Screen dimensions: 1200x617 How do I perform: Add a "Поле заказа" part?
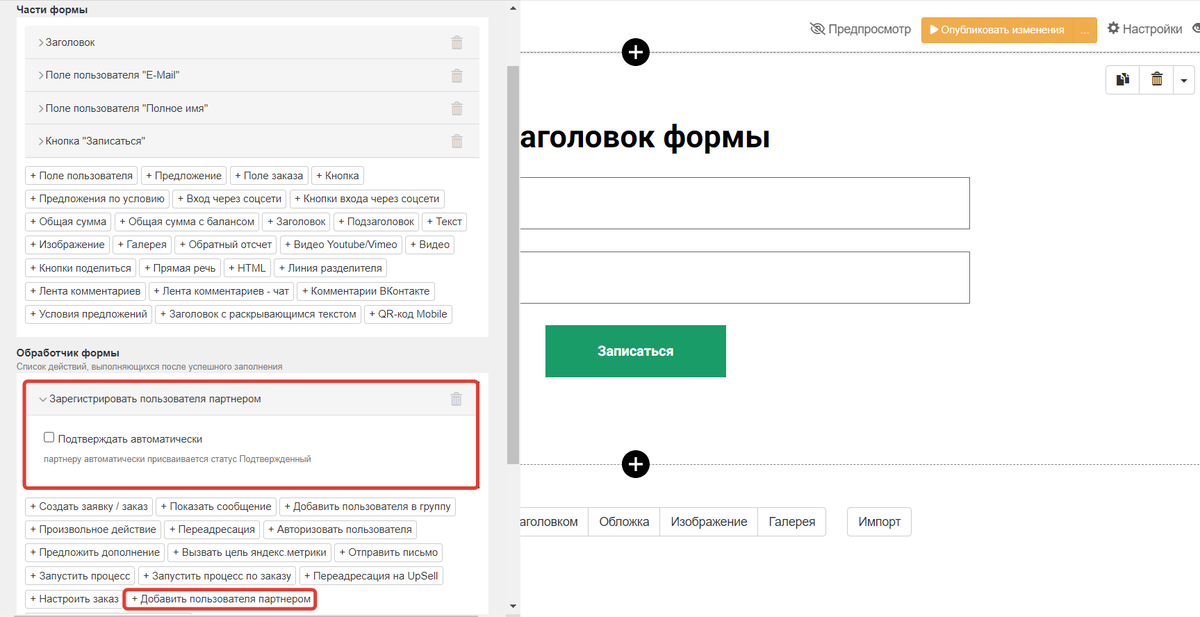point(269,176)
